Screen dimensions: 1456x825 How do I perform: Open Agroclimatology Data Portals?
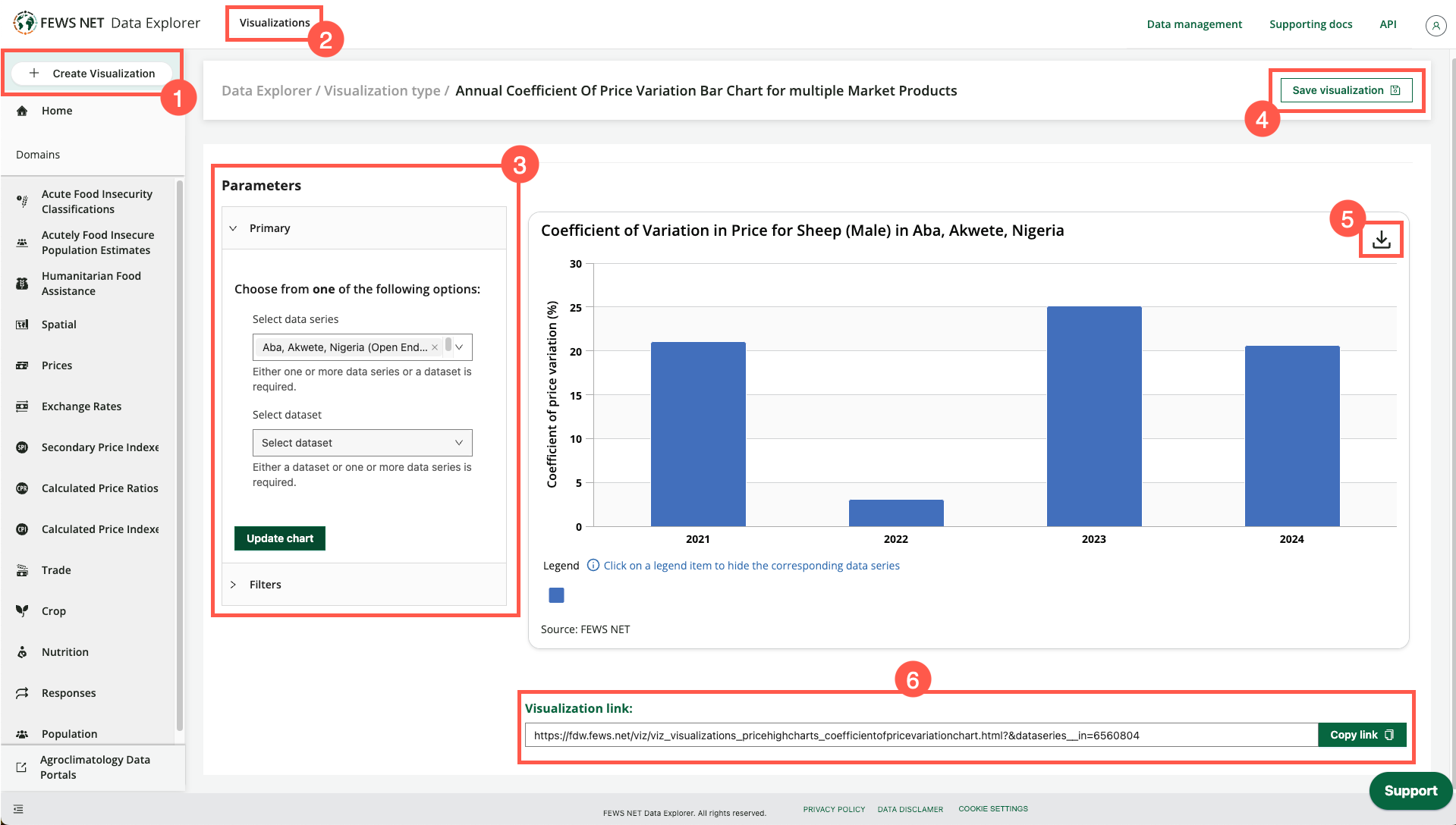pos(96,767)
